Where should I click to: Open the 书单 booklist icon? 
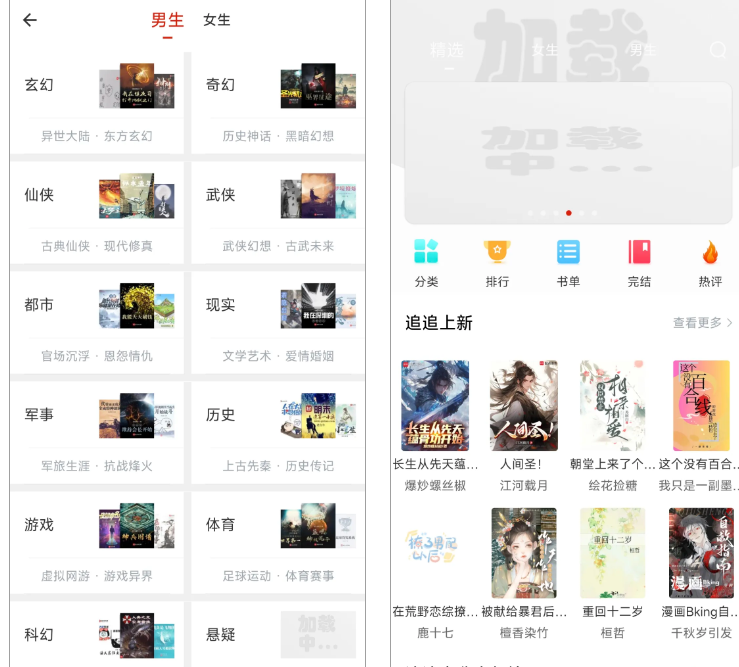pyautogui.click(x=568, y=252)
